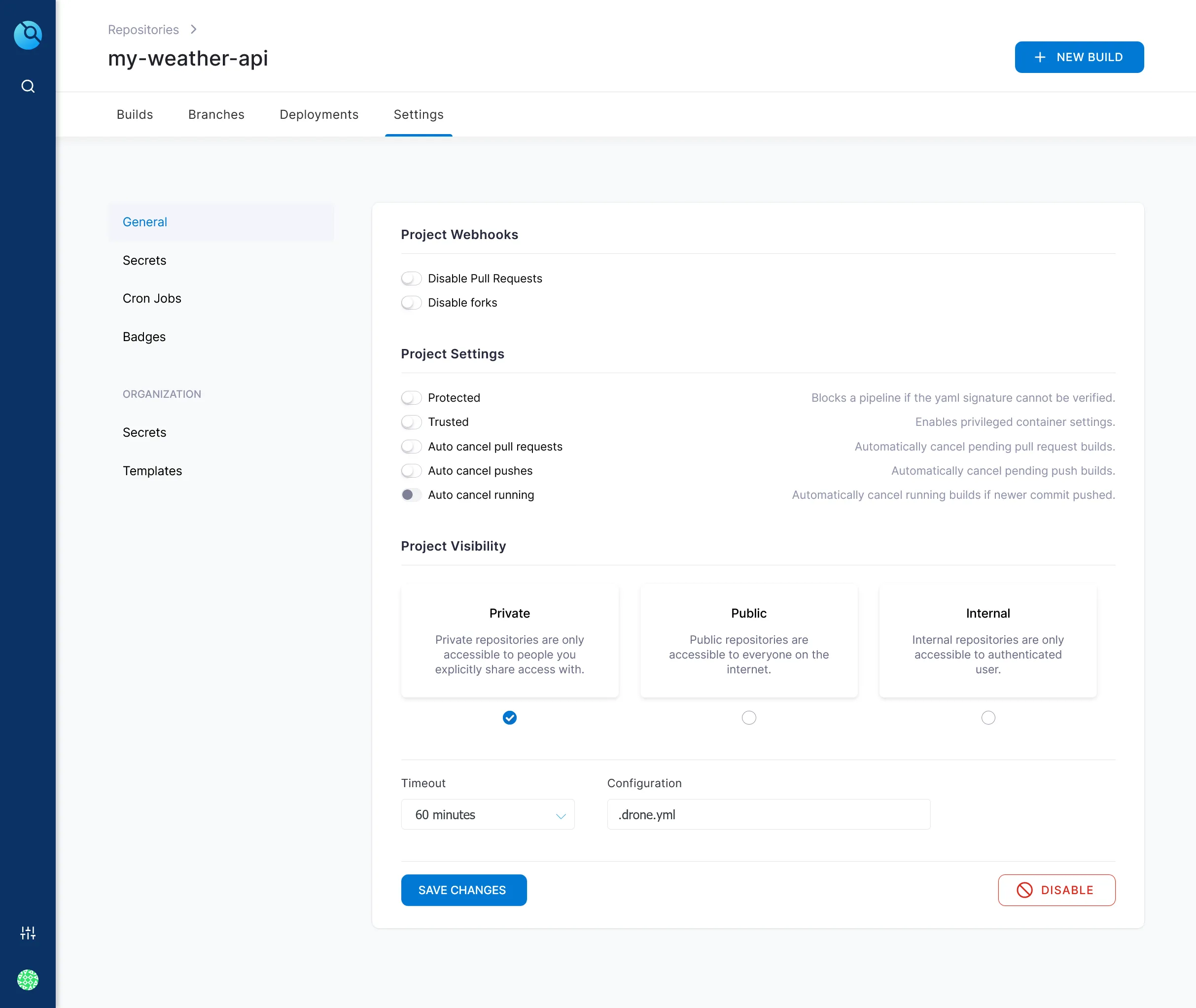The height and width of the screenshot is (1008, 1196).
Task: Click the plus icon inside New Build button
Action: point(1040,57)
